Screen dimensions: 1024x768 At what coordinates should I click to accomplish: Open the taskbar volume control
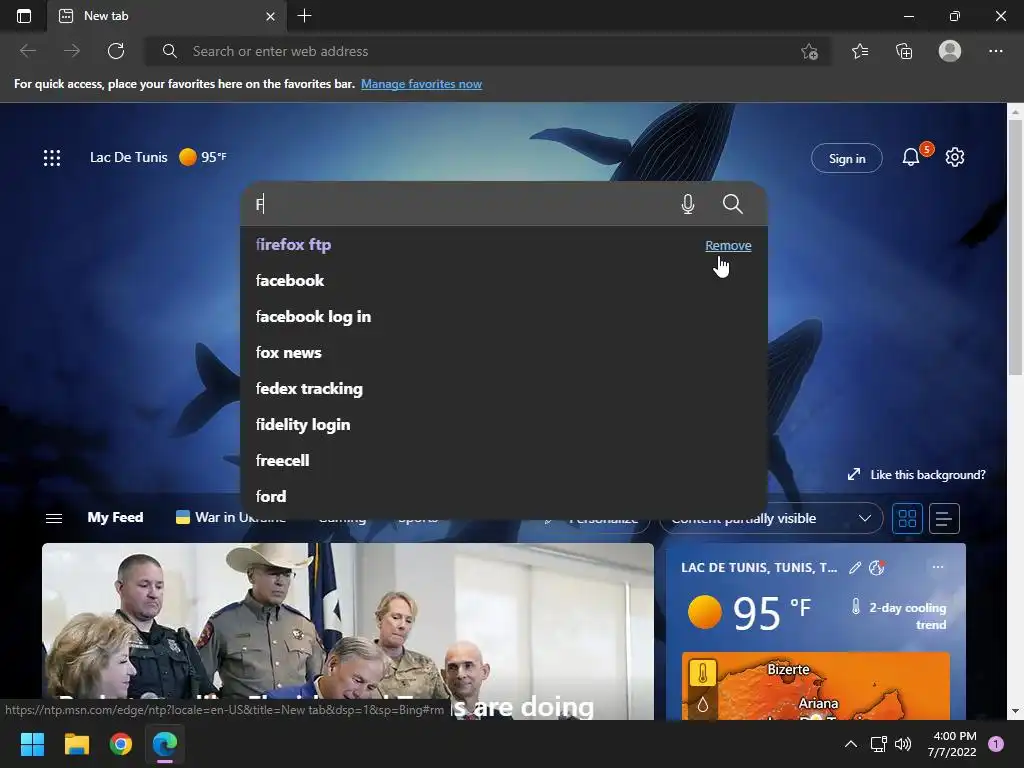(903, 744)
